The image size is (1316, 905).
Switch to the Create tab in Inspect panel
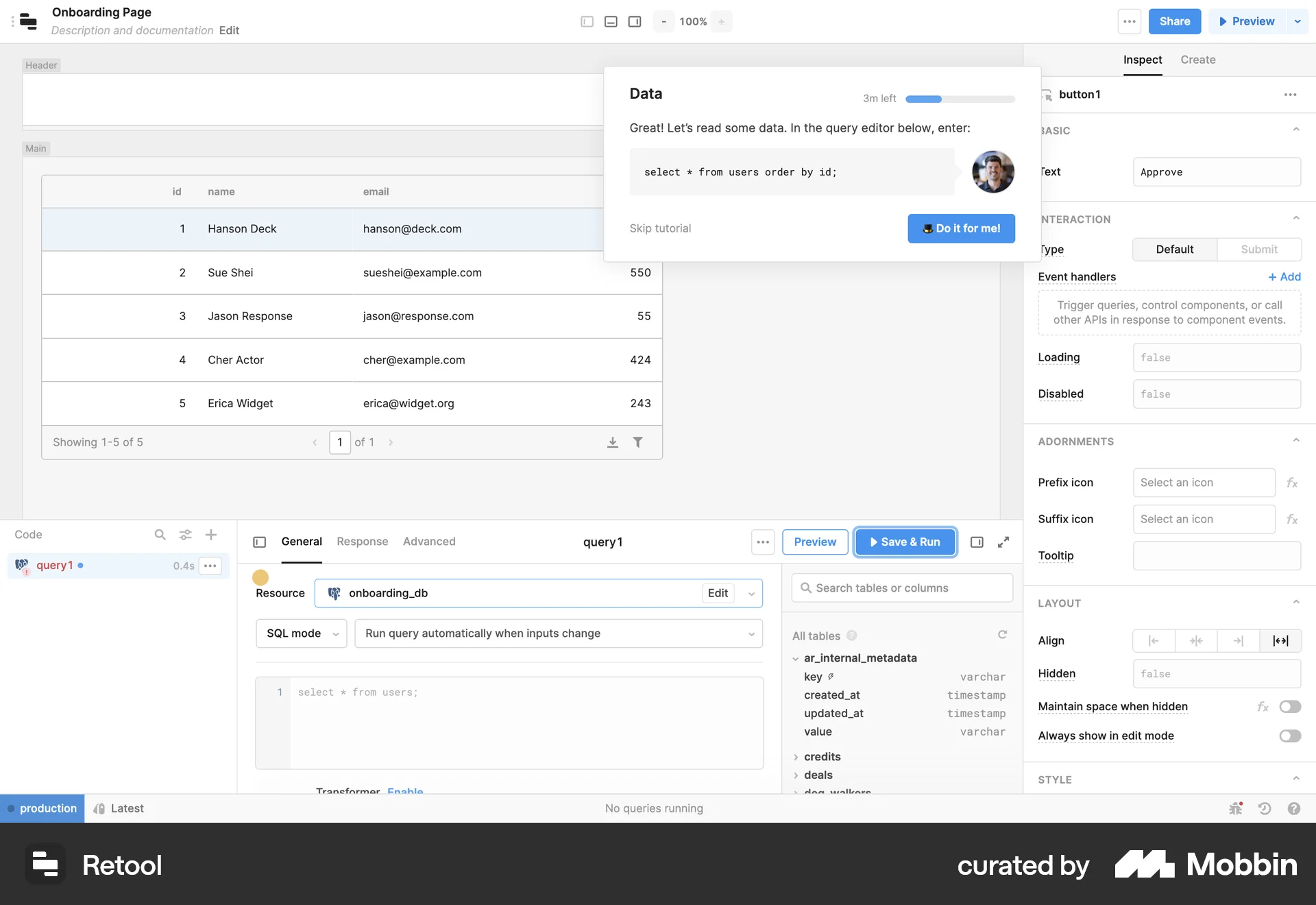coord(1197,60)
